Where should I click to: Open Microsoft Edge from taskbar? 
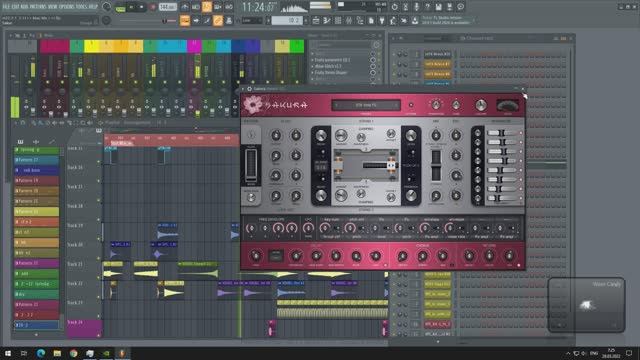pos(41,353)
